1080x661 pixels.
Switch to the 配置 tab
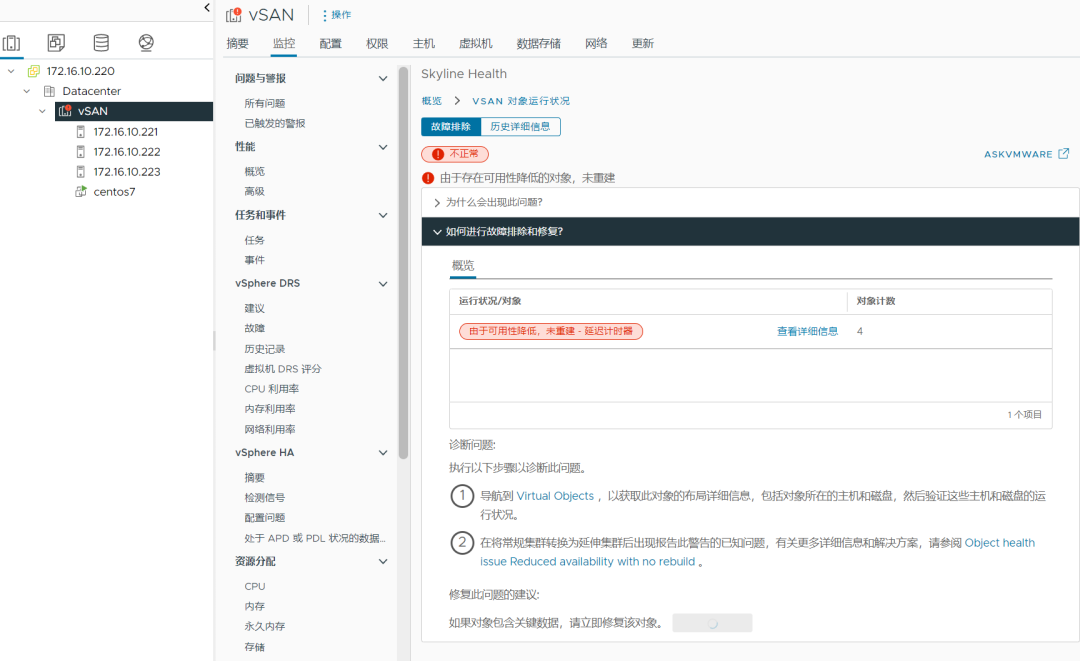[331, 43]
